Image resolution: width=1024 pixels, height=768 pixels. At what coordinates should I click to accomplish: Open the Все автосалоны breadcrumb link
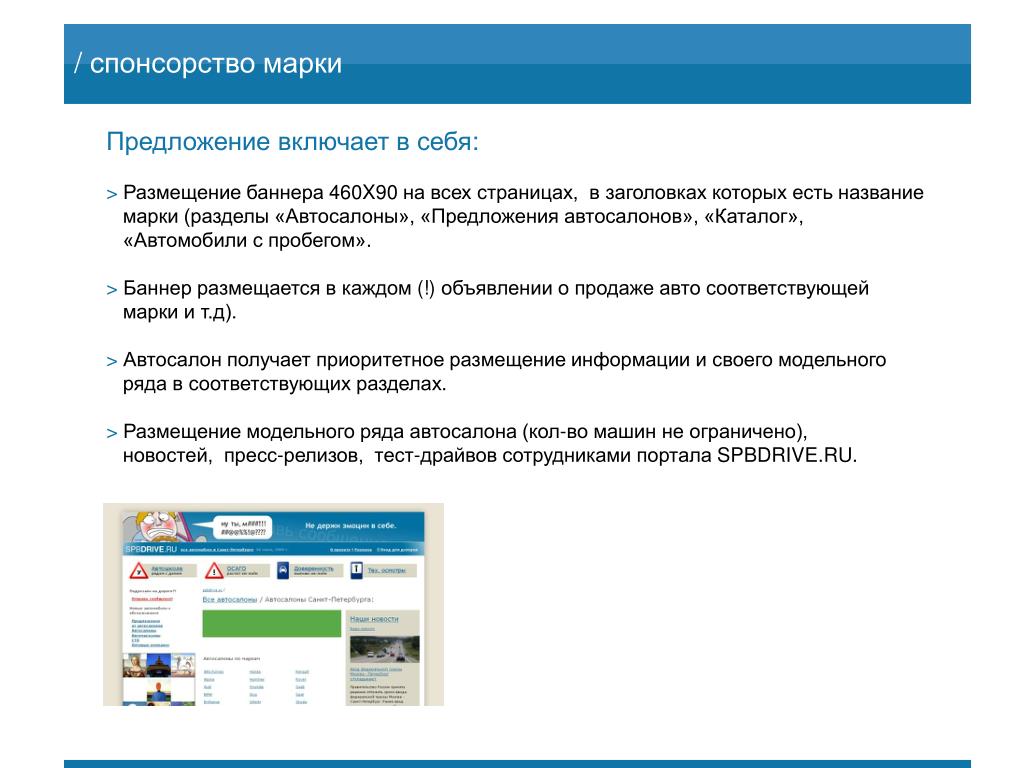[x=230, y=599]
